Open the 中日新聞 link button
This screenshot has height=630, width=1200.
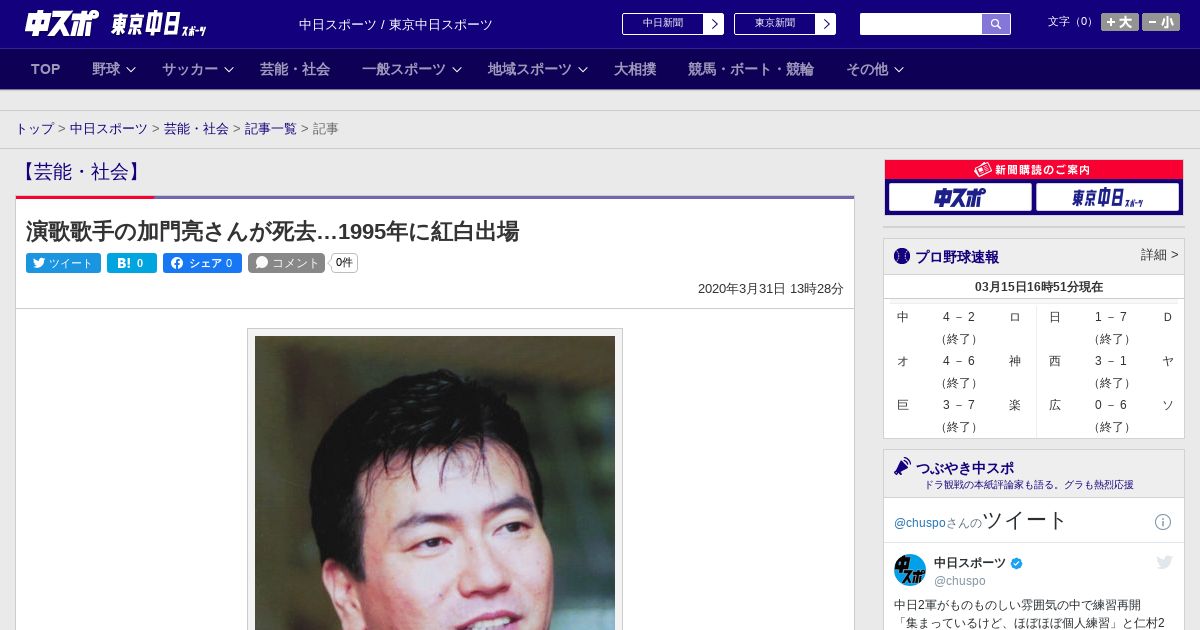pos(663,24)
